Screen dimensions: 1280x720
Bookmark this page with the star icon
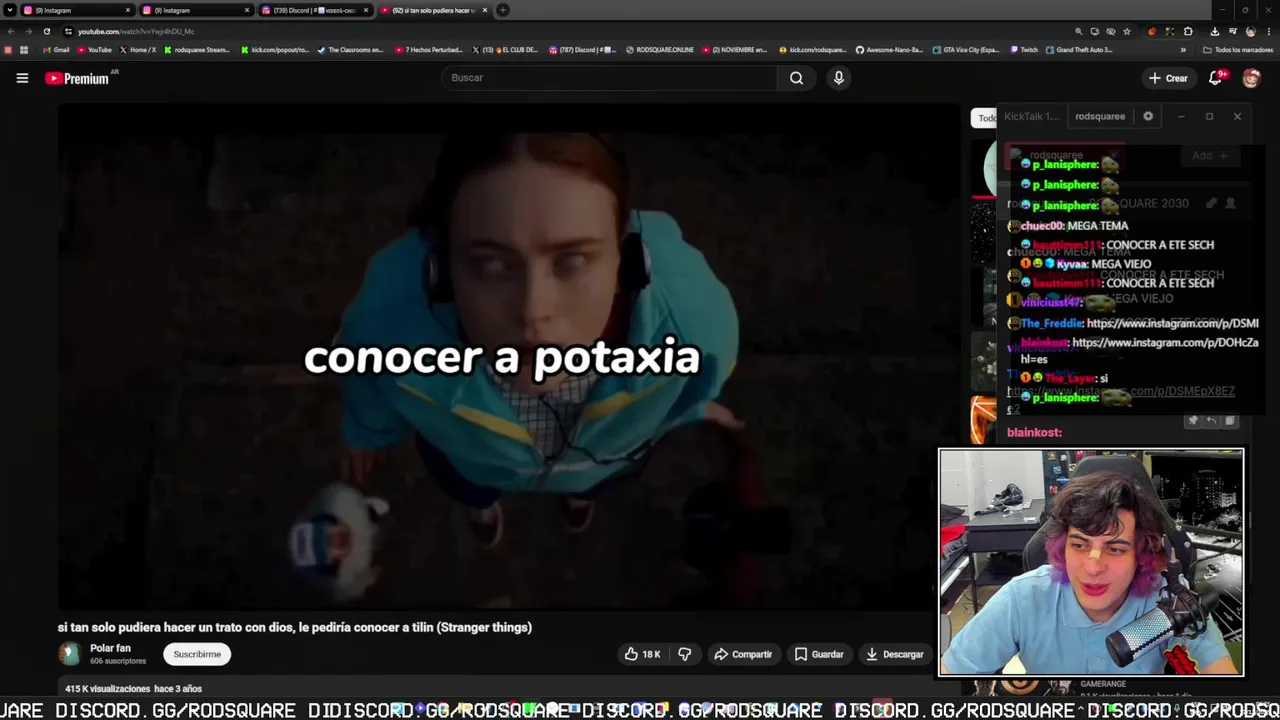1127,31
